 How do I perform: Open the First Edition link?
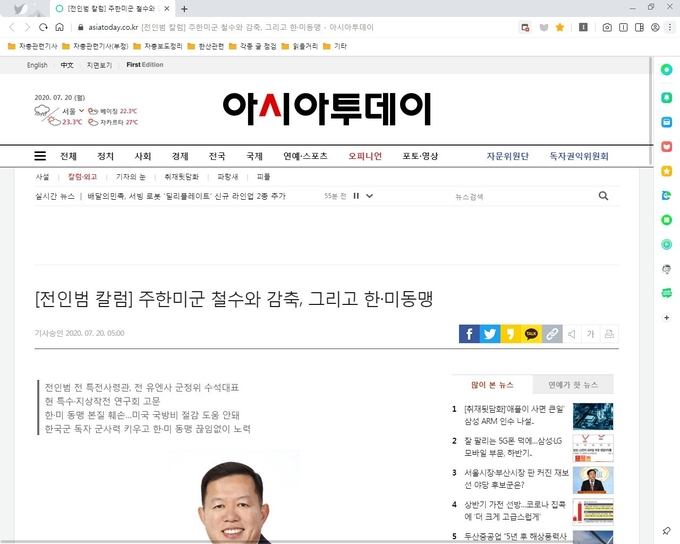pyautogui.click(x=145, y=65)
